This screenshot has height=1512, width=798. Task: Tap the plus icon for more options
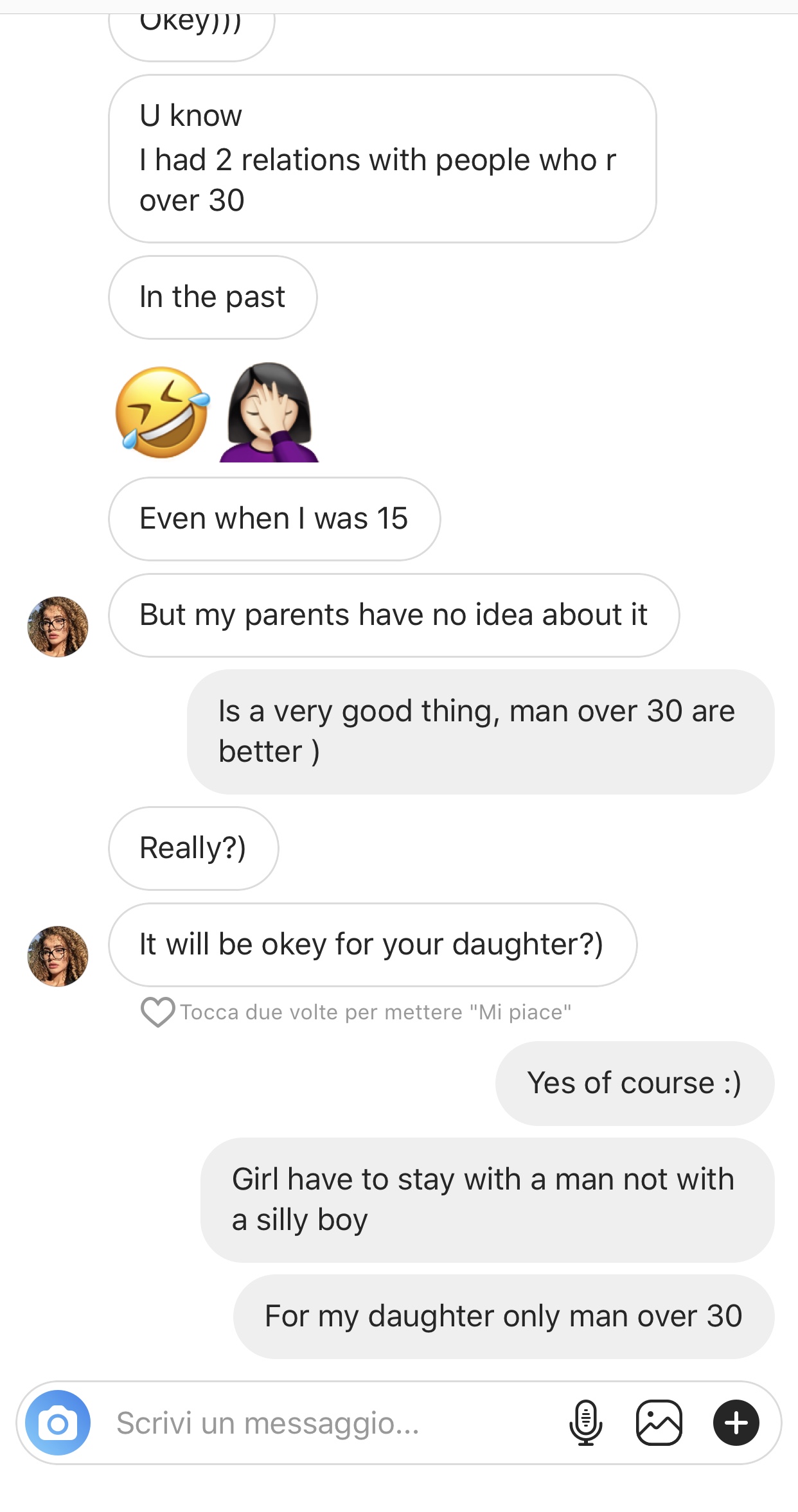pos(736,1423)
